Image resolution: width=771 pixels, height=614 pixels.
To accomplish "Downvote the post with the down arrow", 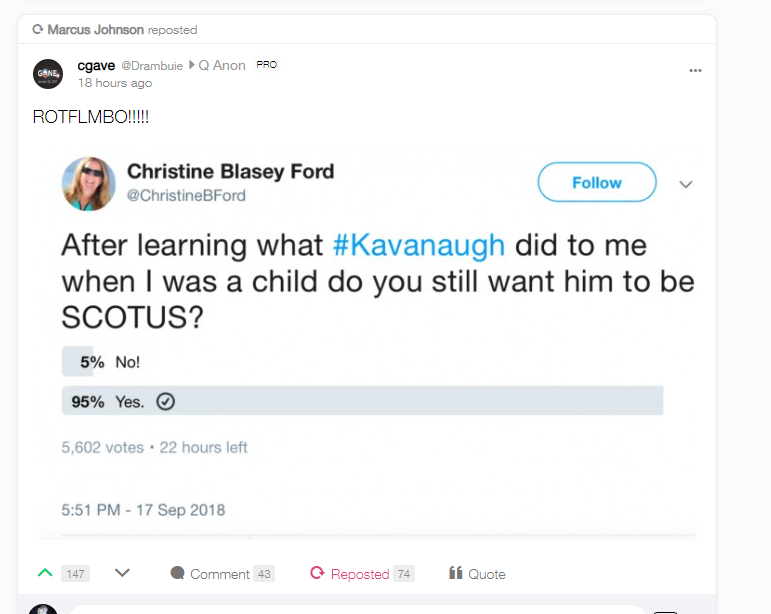I will click(x=122, y=573).
